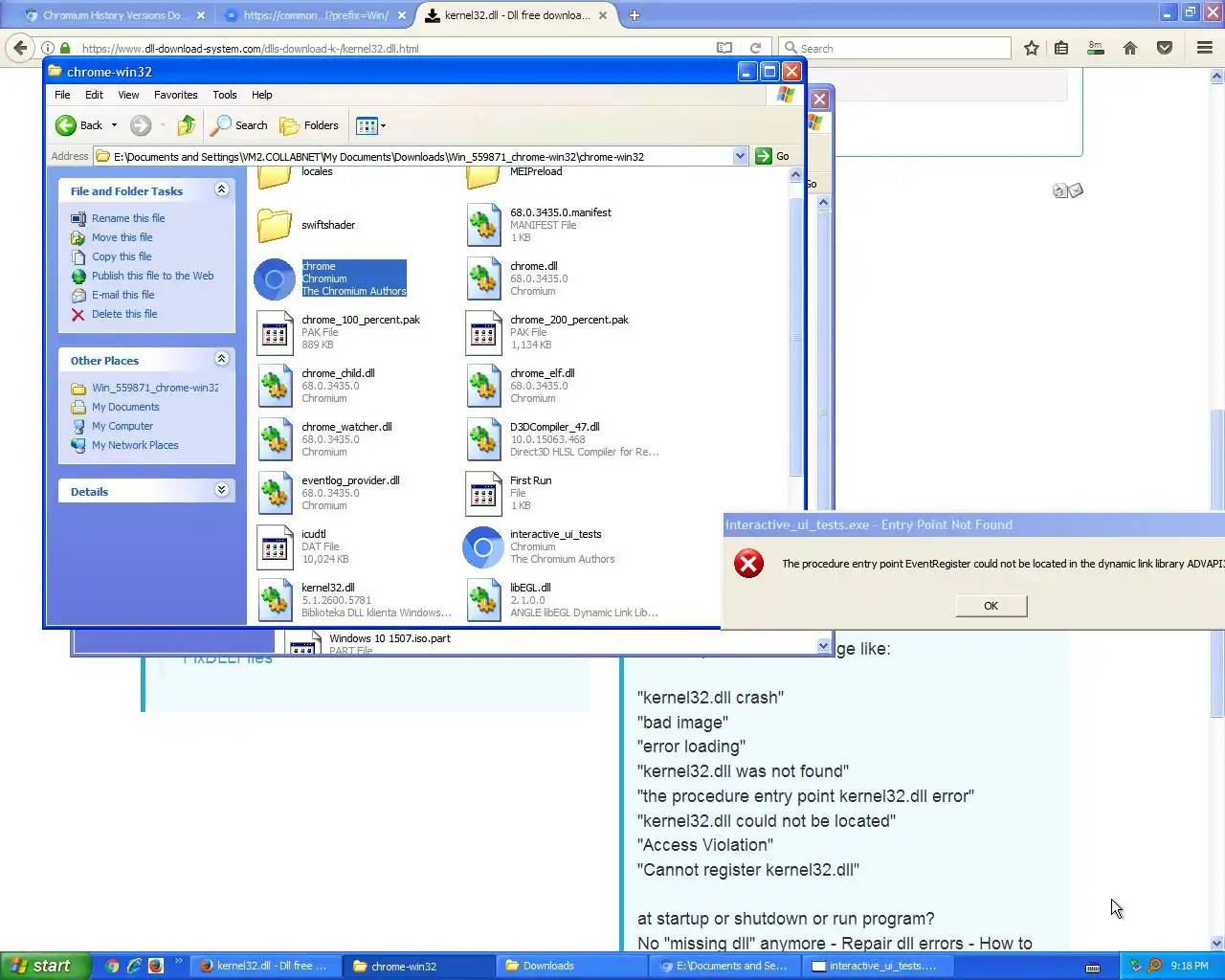1225x980 pixels.
Task: Click the Explorer file list vertical scrollbar
Action: (x=795, y=335)
